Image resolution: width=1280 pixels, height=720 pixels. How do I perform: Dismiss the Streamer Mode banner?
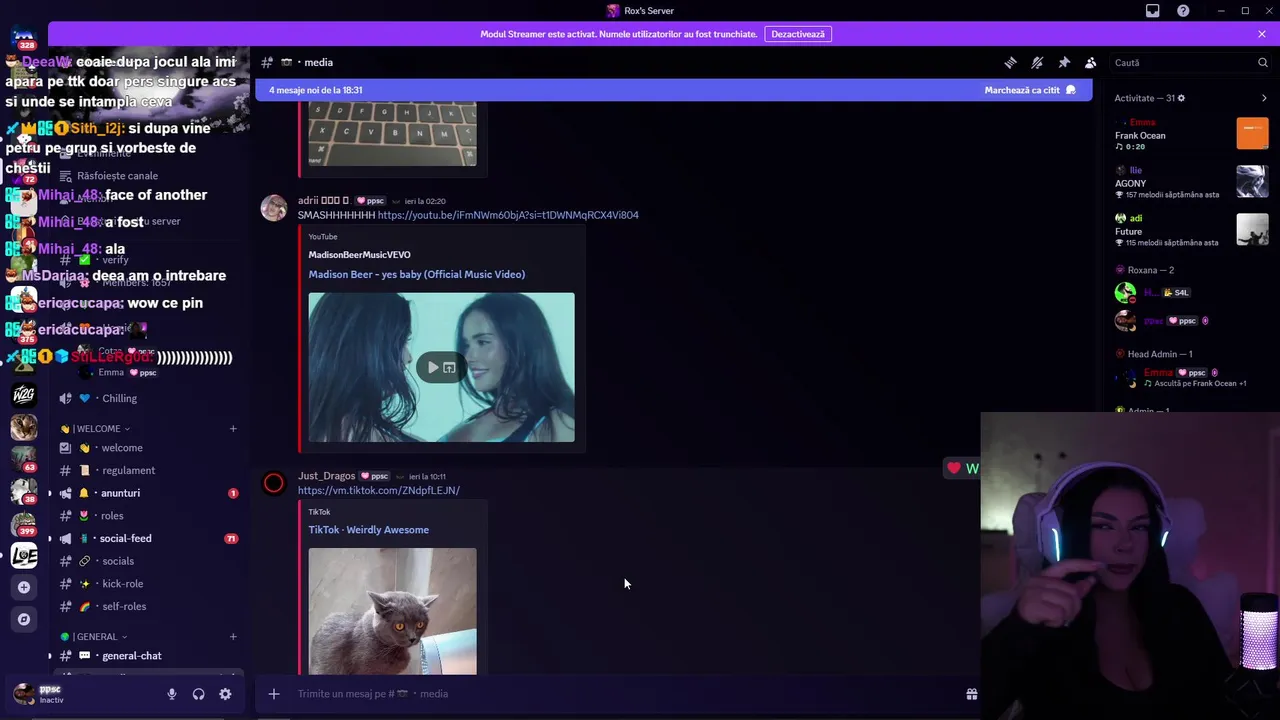[x=1262, y=34]
